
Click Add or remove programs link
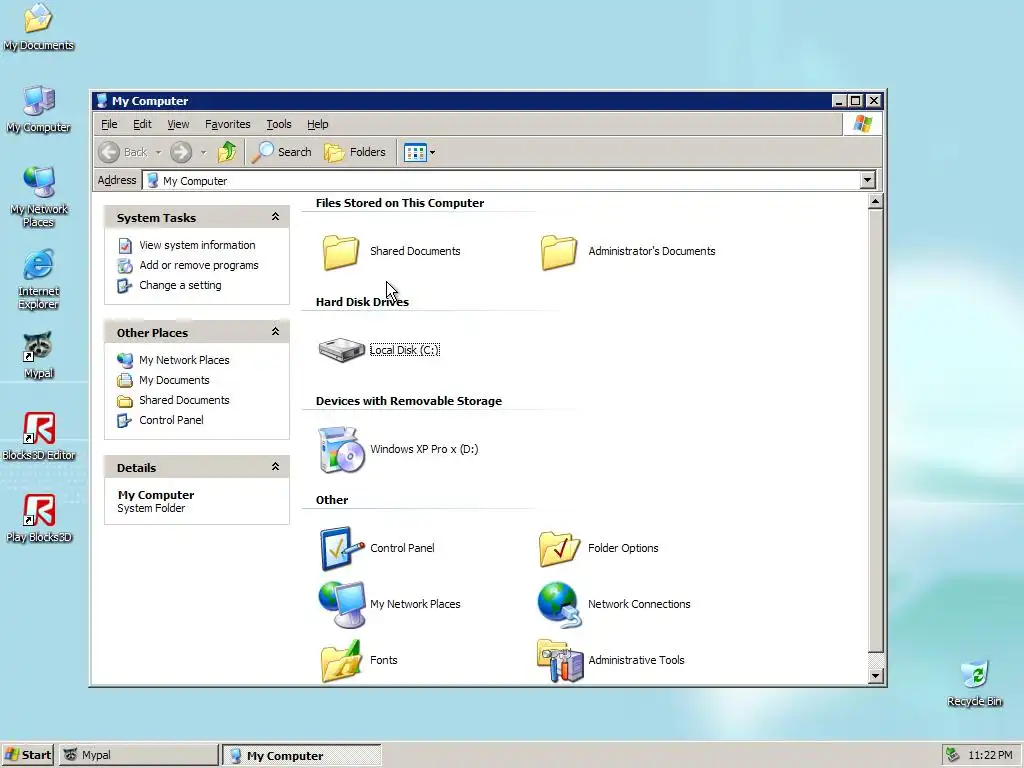click(x=199, y=265)
